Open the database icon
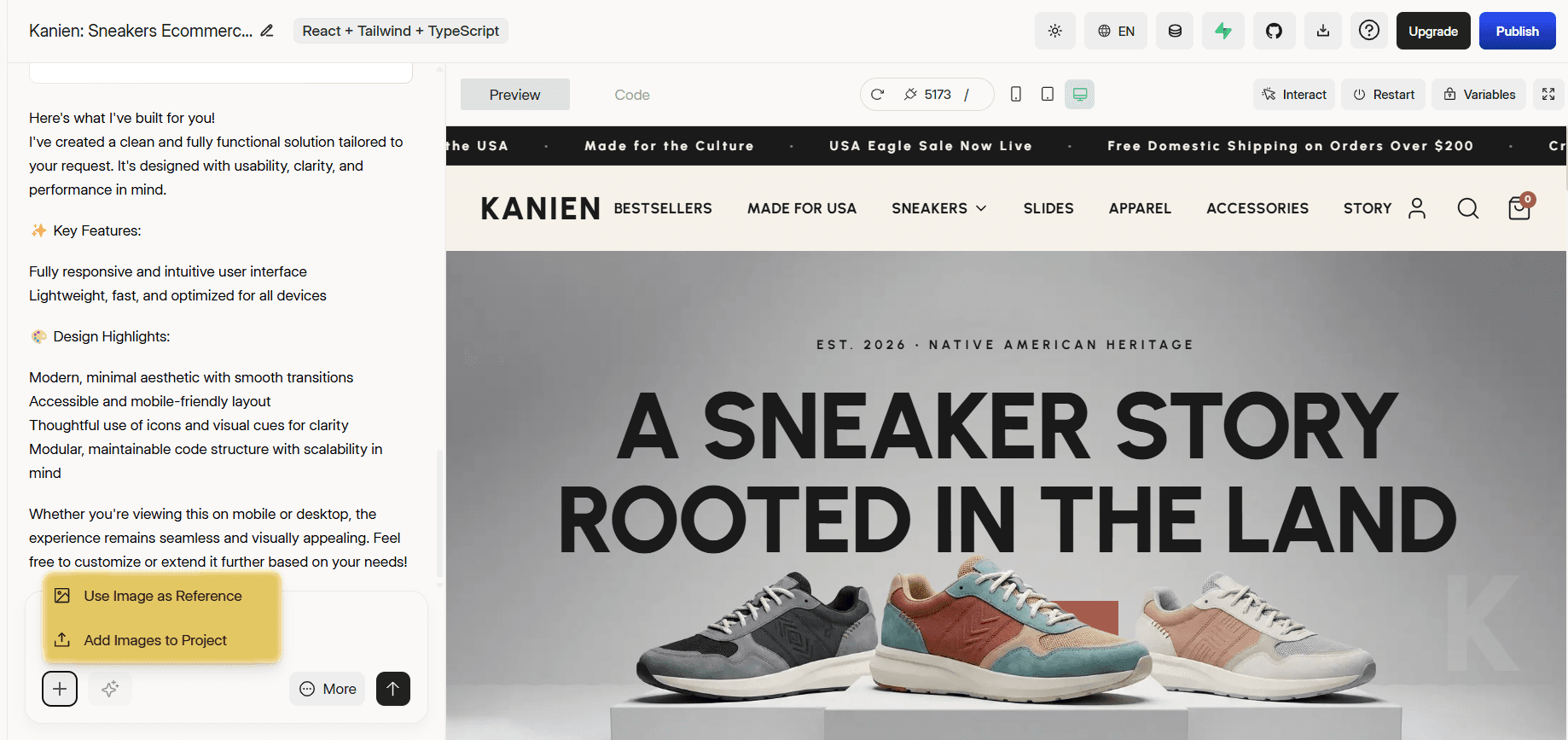1568x740 pixels. pos(1175,31)
